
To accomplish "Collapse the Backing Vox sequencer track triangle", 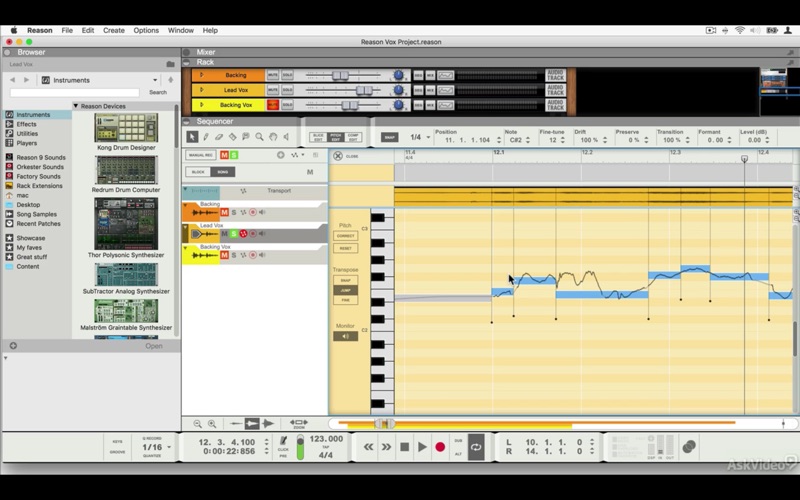I will click(x=185, y=248).
